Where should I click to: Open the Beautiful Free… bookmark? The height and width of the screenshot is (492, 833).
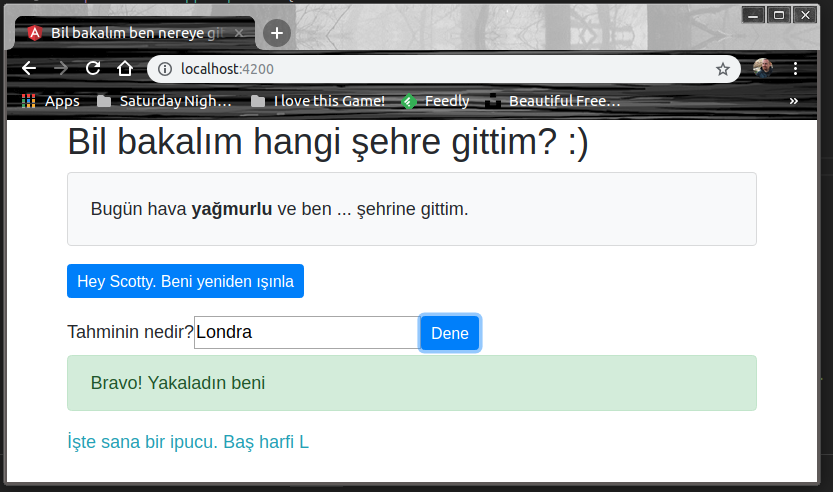[x=552, y=101]
